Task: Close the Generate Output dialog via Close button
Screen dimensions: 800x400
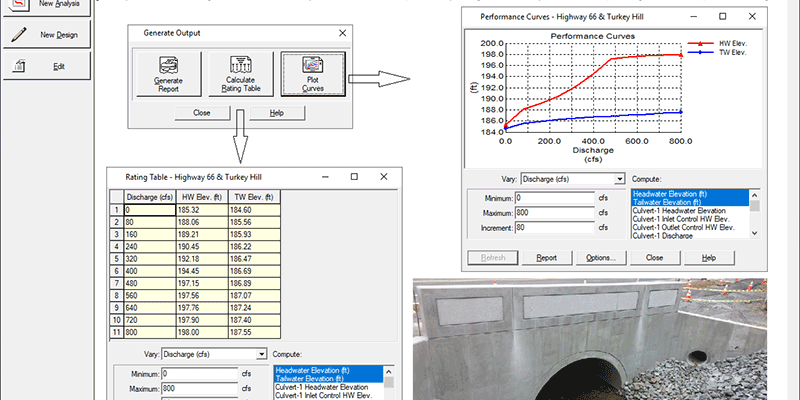Action: point(202,113)
